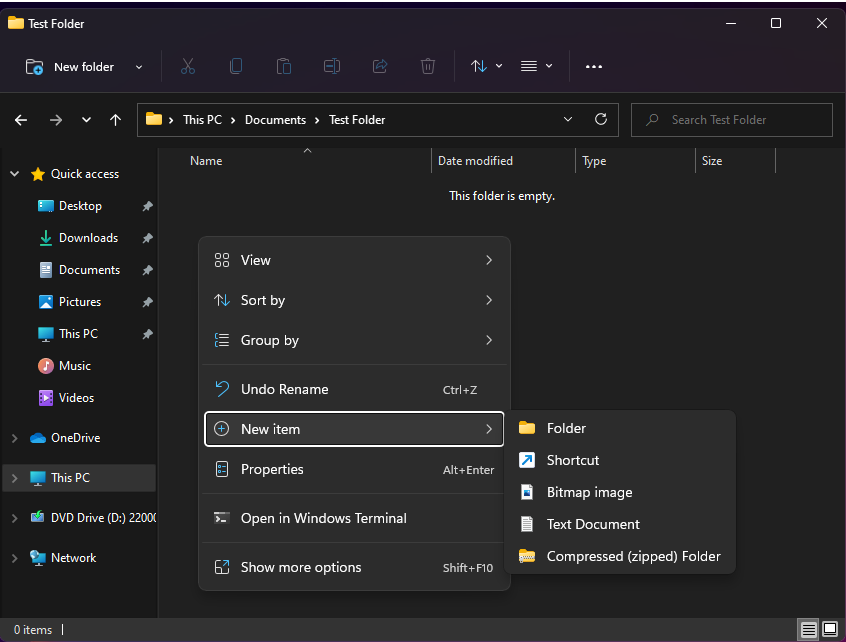The height and width of the screenshot is (642, 846).
Task: Click the Delete icon in the toolbar
Action: point(427,66)
